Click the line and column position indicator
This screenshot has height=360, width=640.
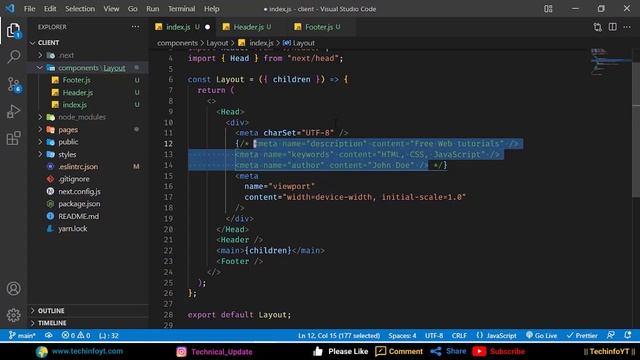coord(339,336)
